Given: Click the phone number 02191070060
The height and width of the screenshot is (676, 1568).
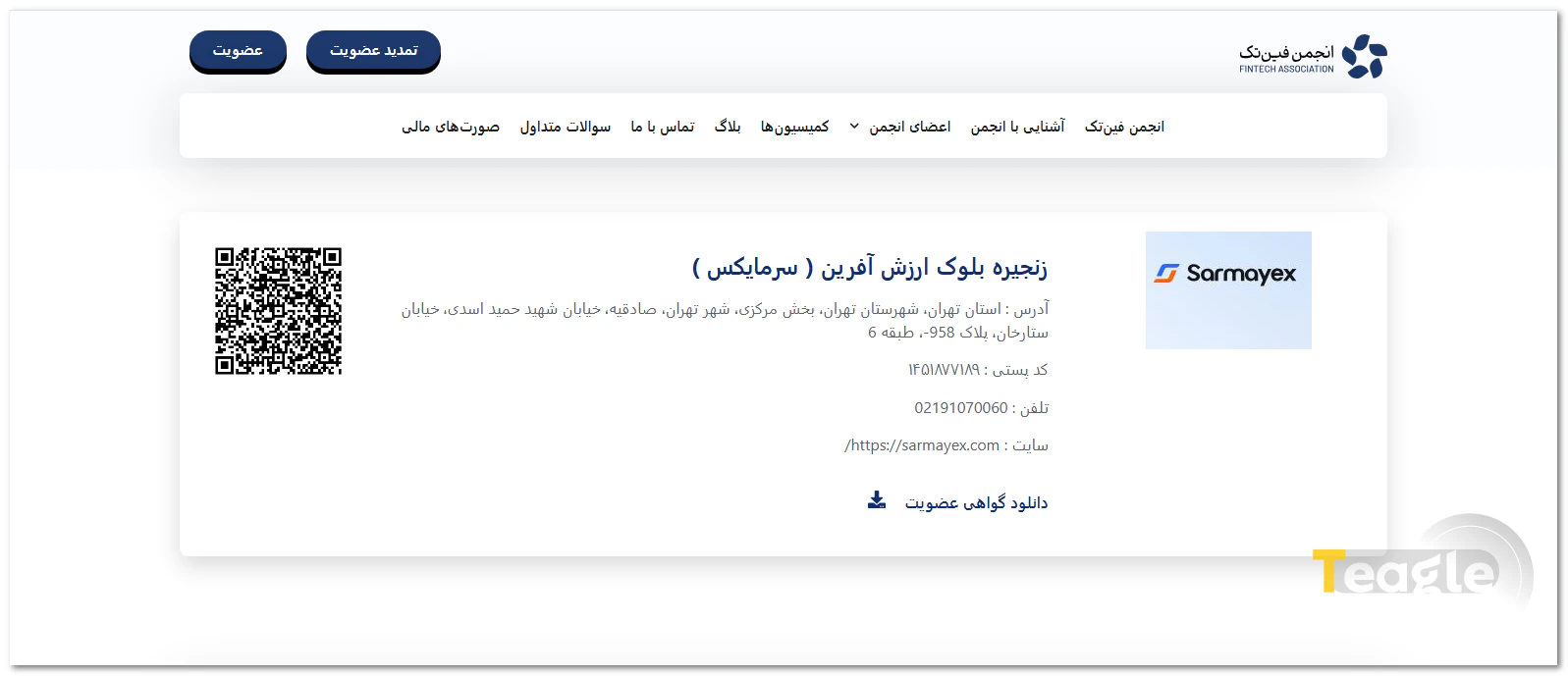Looking at the screenshot, I should click(x=961, y=408).
